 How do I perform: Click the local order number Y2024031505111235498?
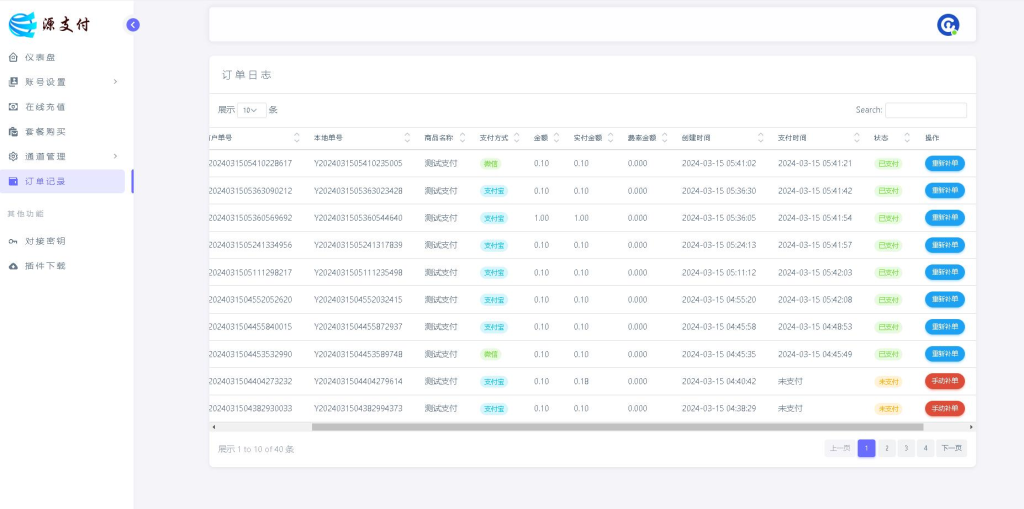pos(358,272)
